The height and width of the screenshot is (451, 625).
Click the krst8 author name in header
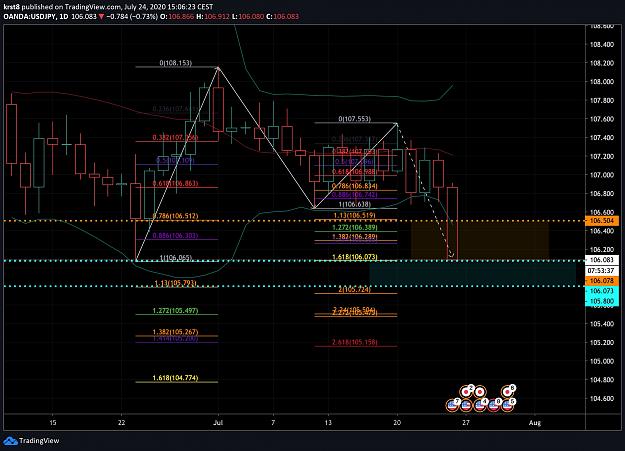pyautogui.click(x=12, y=7)
